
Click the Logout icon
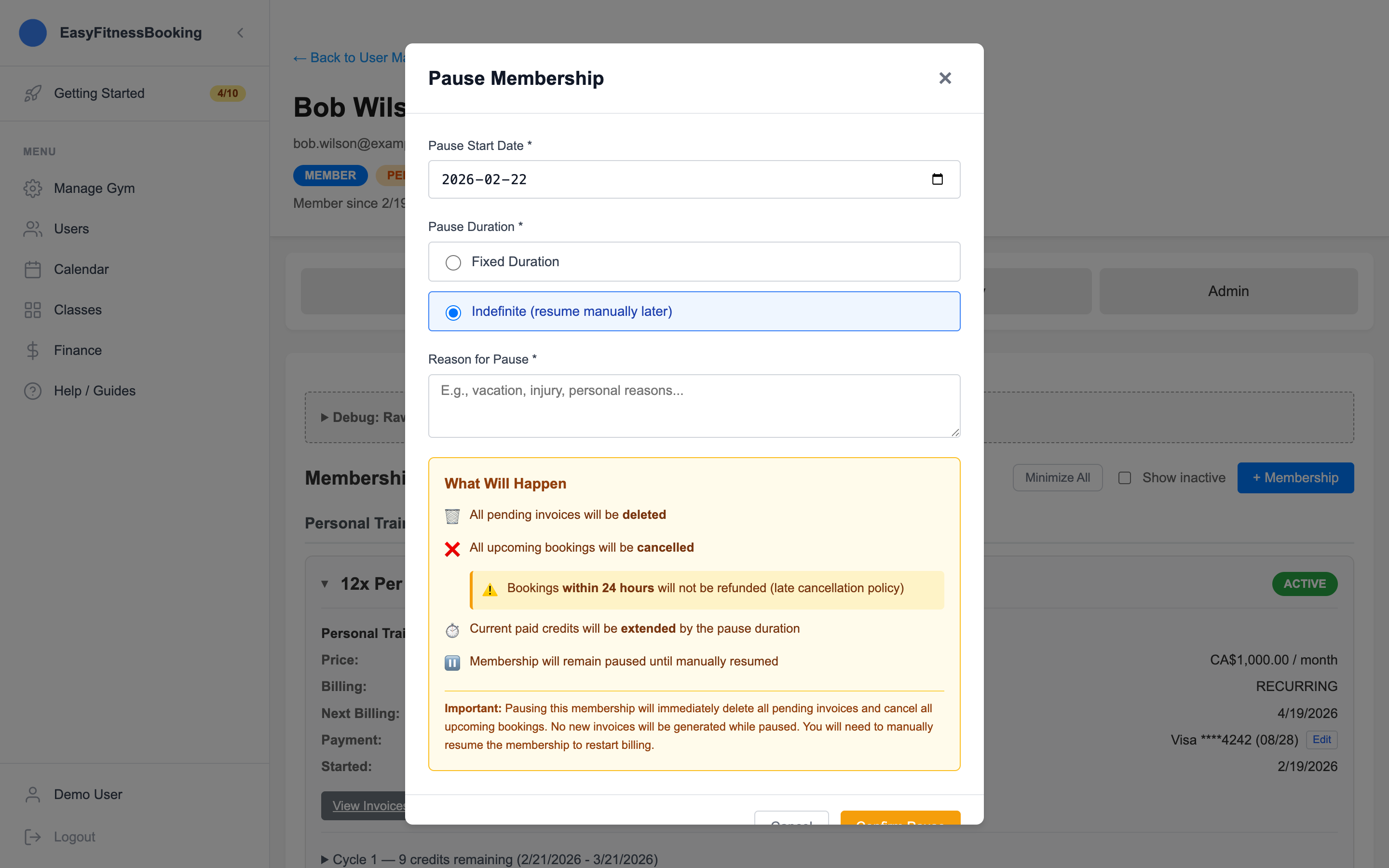pos(33,837)
